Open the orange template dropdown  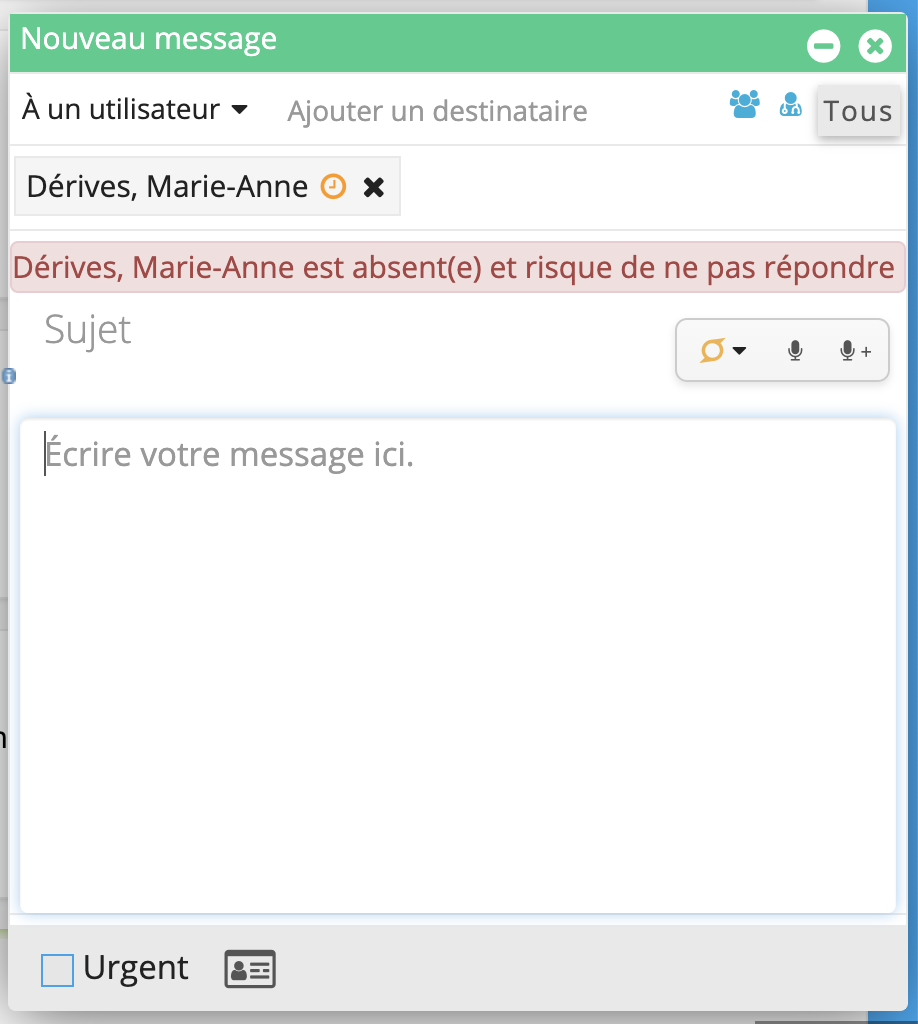click(x=723, y=350)
